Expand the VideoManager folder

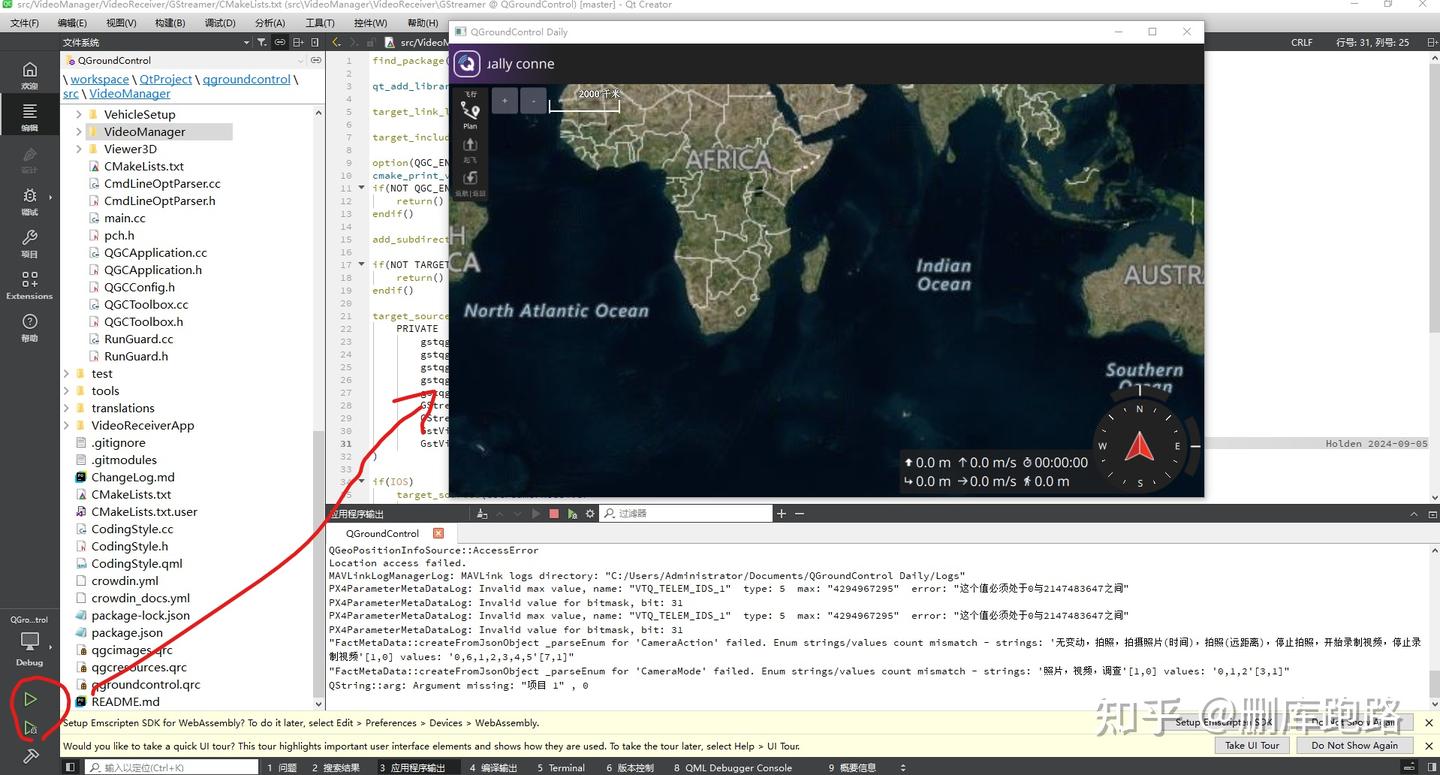[x=79, y=132]
